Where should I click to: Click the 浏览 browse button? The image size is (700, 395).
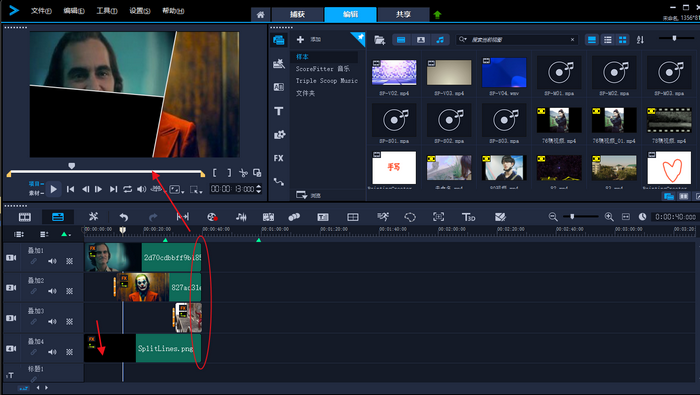tap(308, 195)
